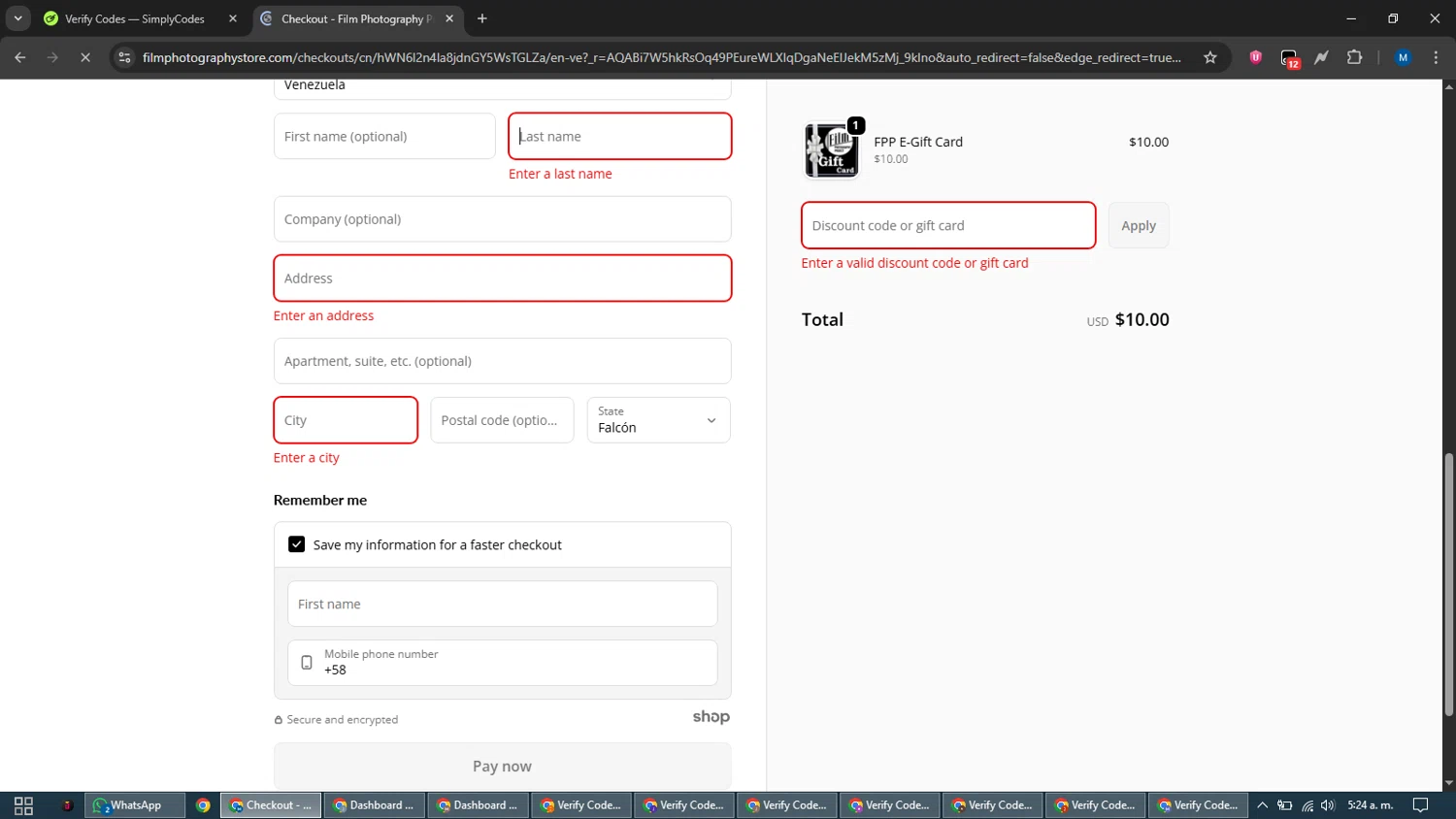
Task: Open the M profile avatar
Action: tap(1403, 57)
